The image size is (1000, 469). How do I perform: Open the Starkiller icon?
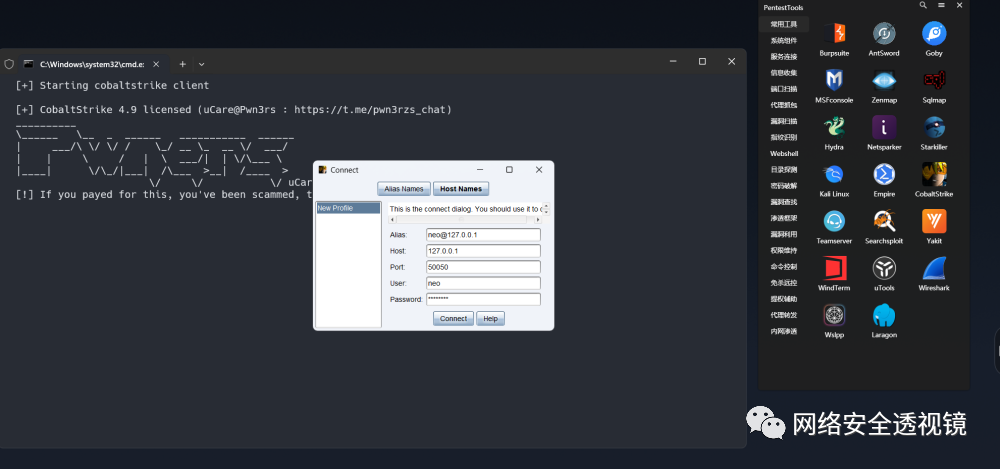pos(934,127)
